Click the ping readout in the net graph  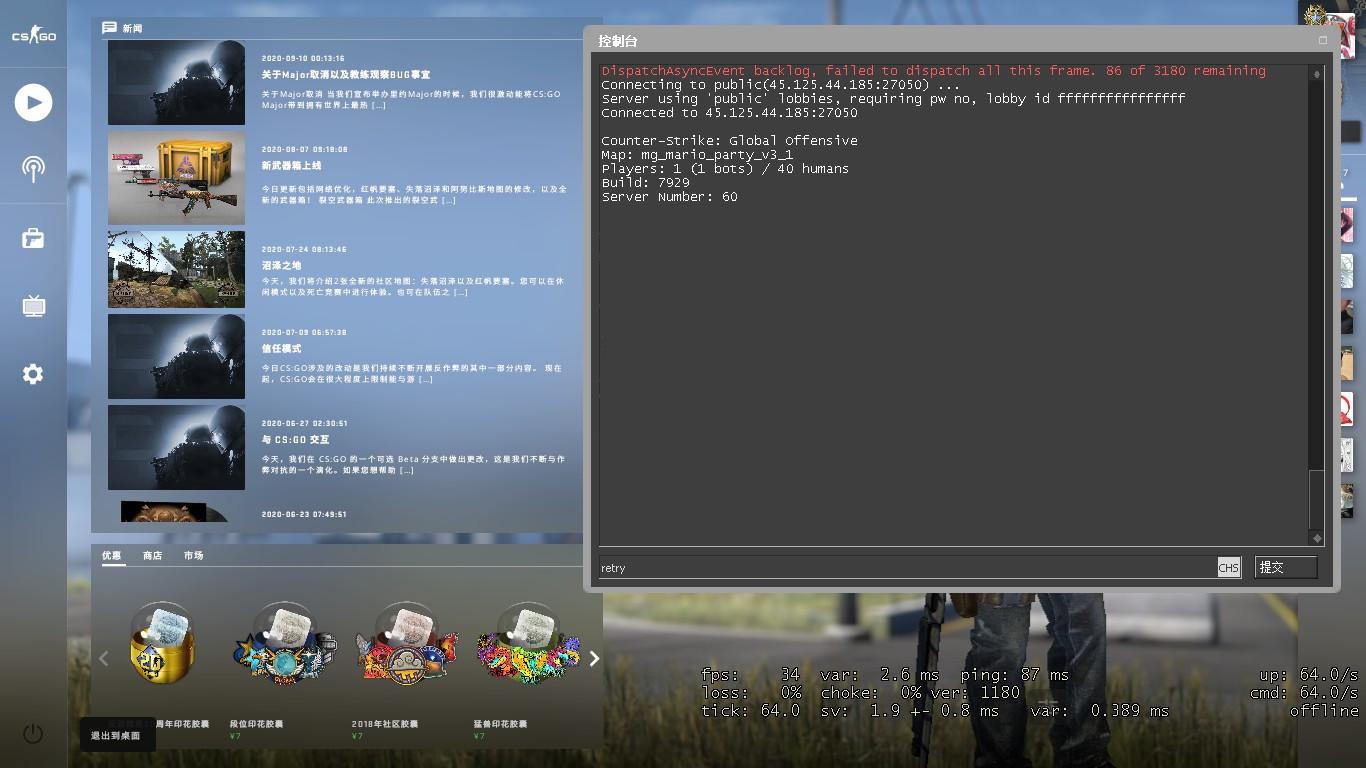[1014, 675]
